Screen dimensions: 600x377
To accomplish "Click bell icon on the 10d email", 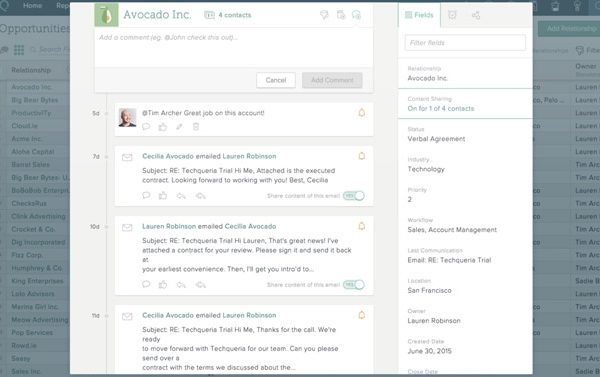I will [x=362, y=226].
